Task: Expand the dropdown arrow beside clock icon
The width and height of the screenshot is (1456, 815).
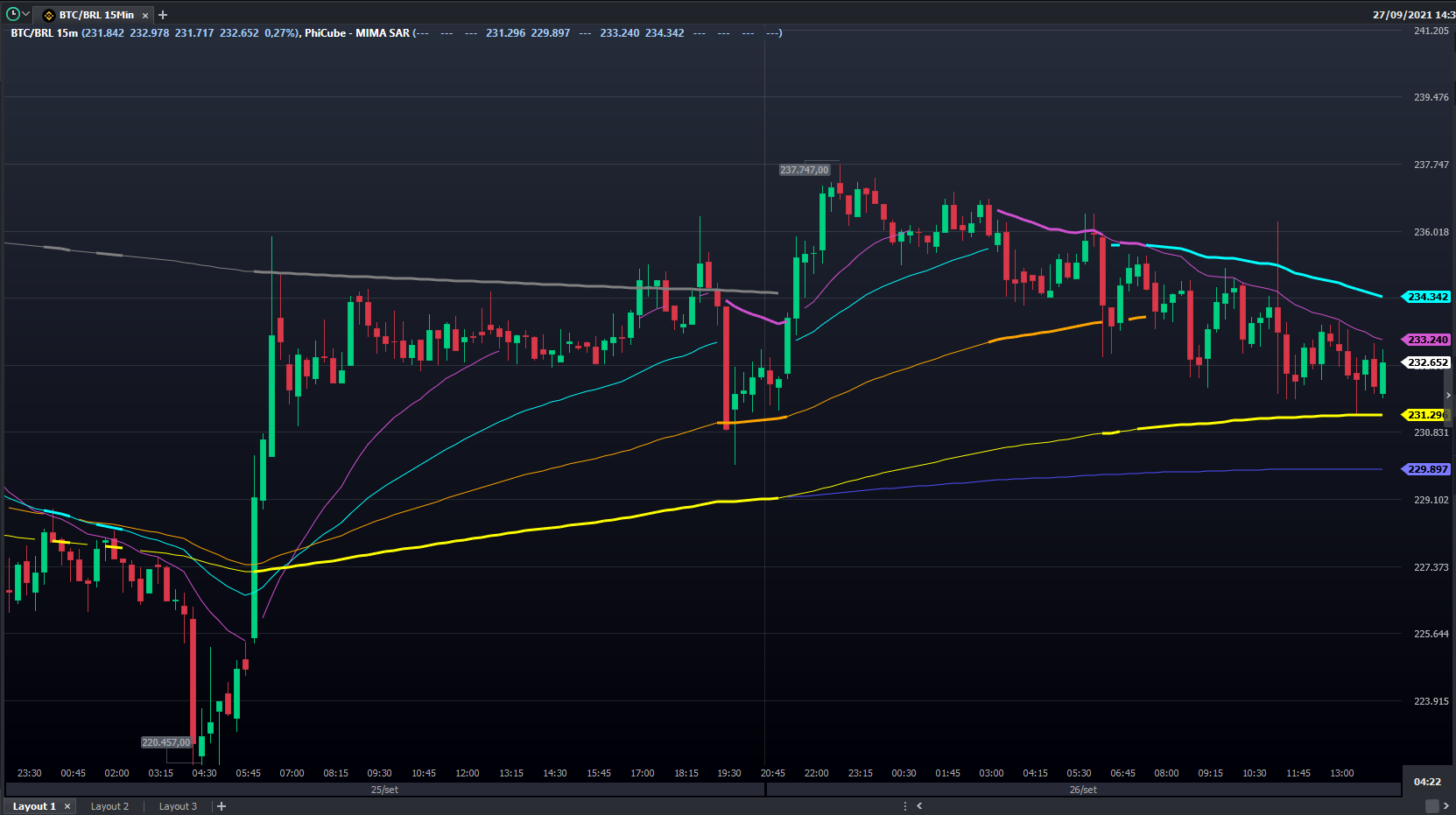Action: (x=26, y=14)
